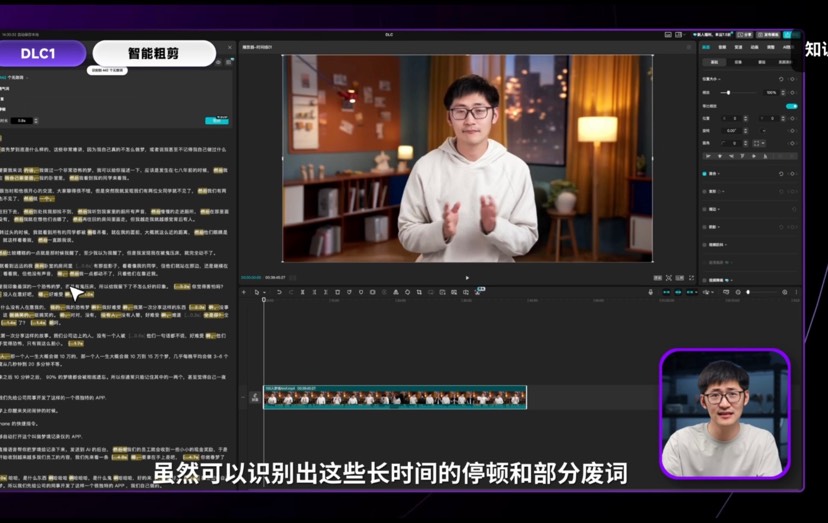Screen dimensions: 828x523
Task: Click the focus-frame icon below the preview
Action: [x=669, y=278]
